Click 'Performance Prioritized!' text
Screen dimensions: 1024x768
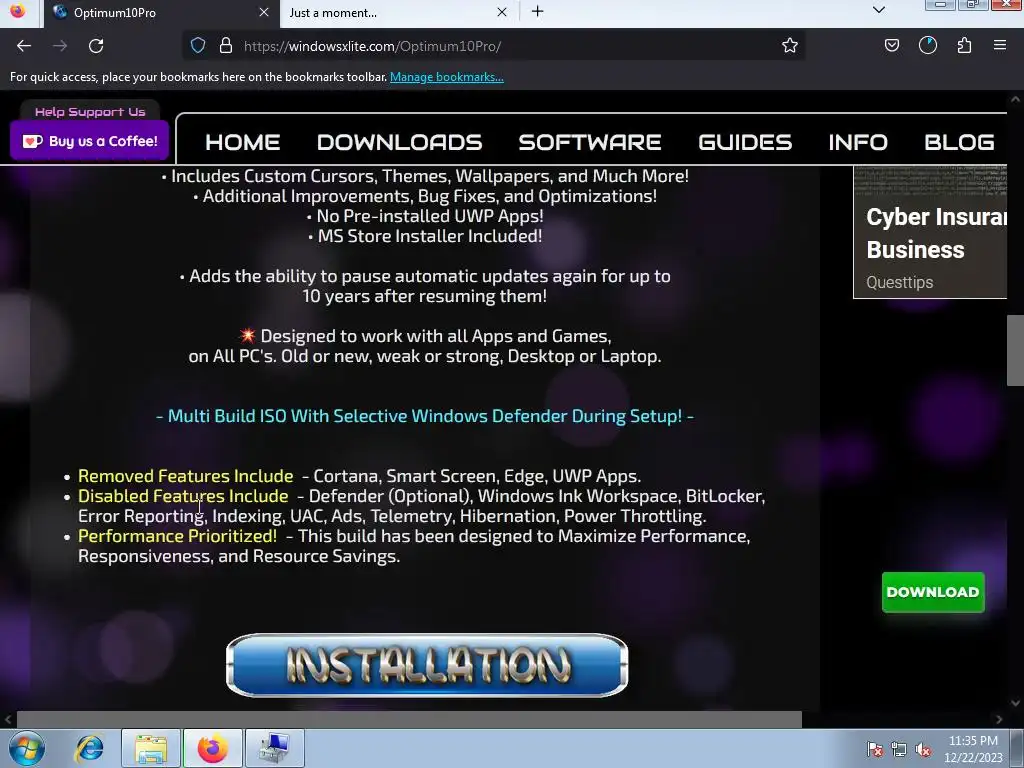click(177, 536)
